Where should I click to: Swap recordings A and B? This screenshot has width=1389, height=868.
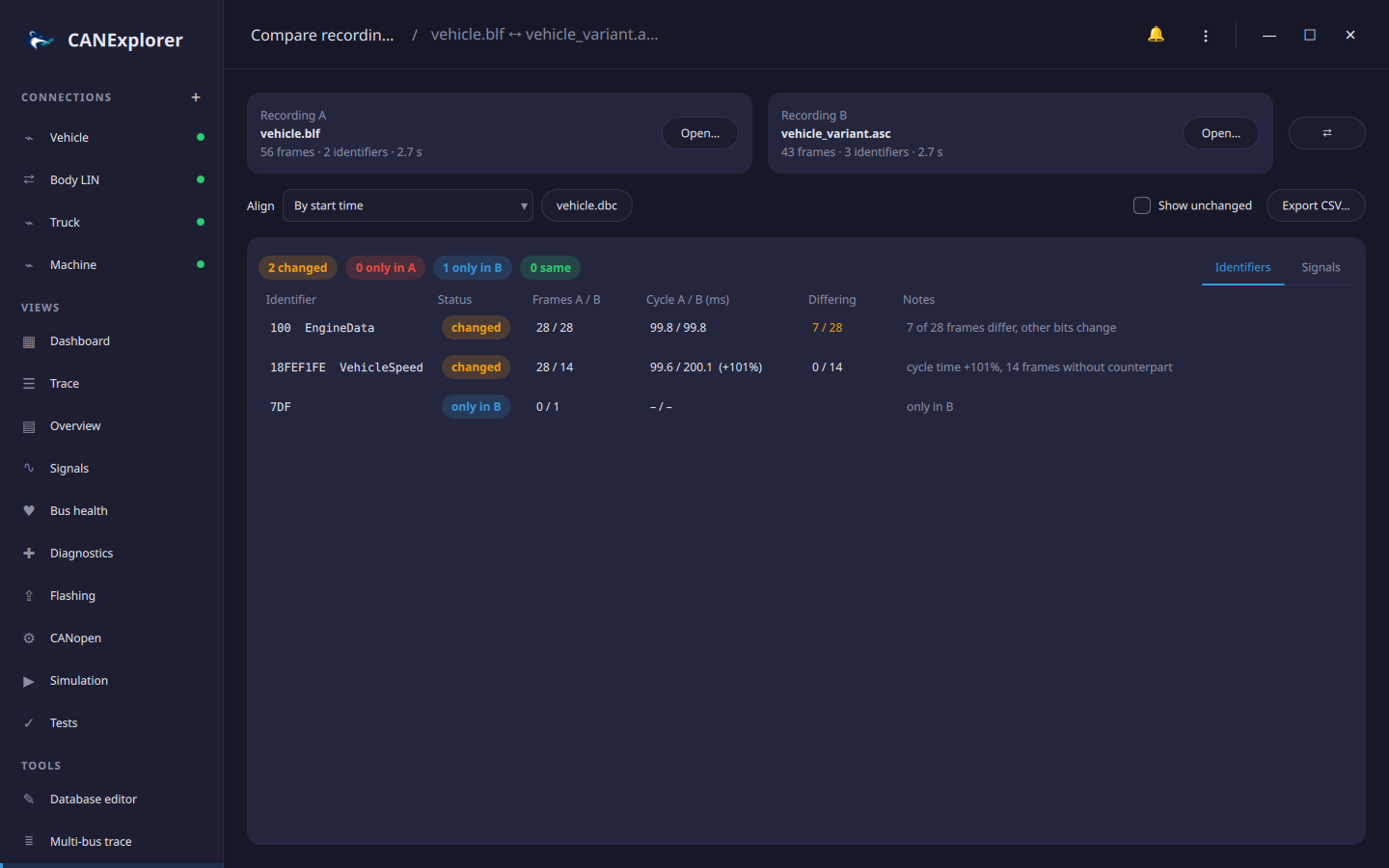(1326, 133)
